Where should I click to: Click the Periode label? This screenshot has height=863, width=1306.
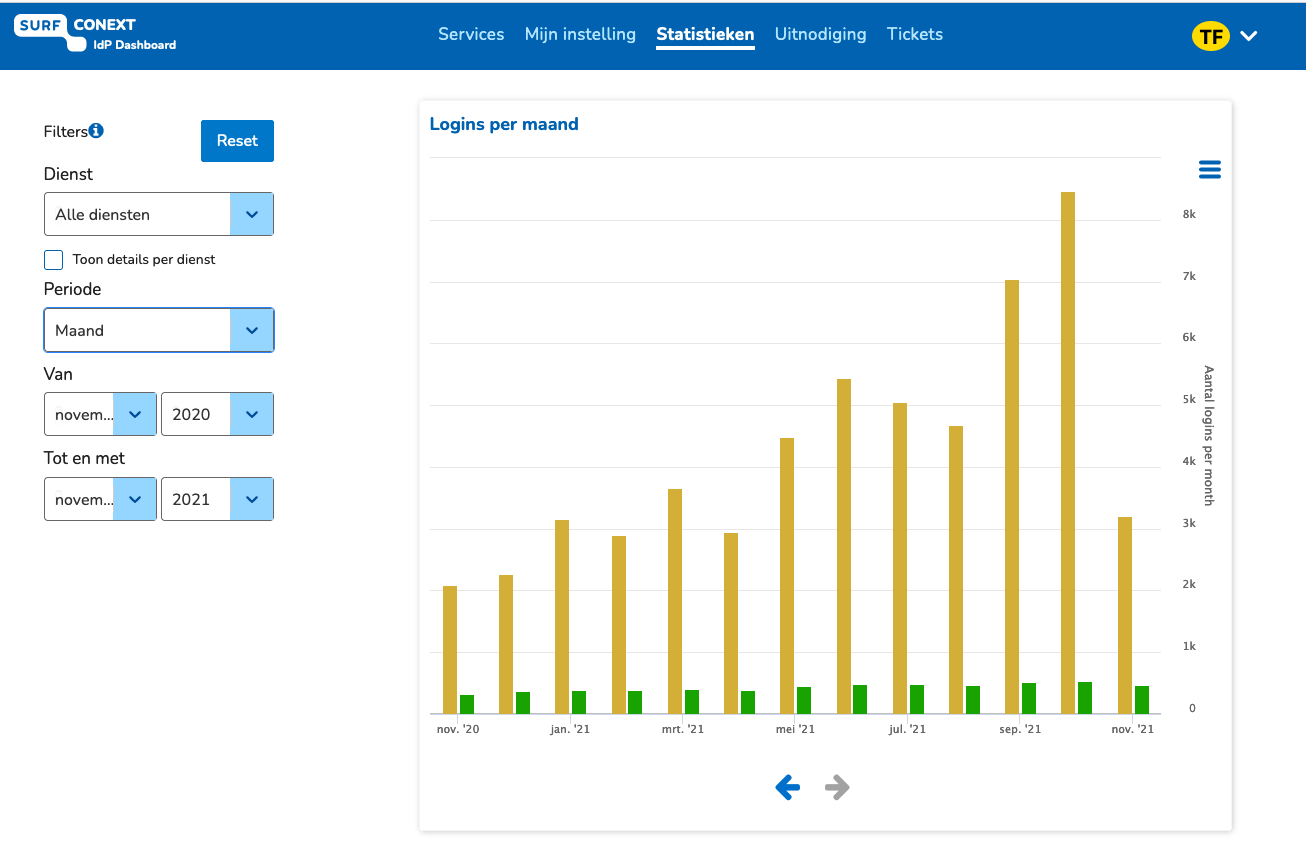73,289
